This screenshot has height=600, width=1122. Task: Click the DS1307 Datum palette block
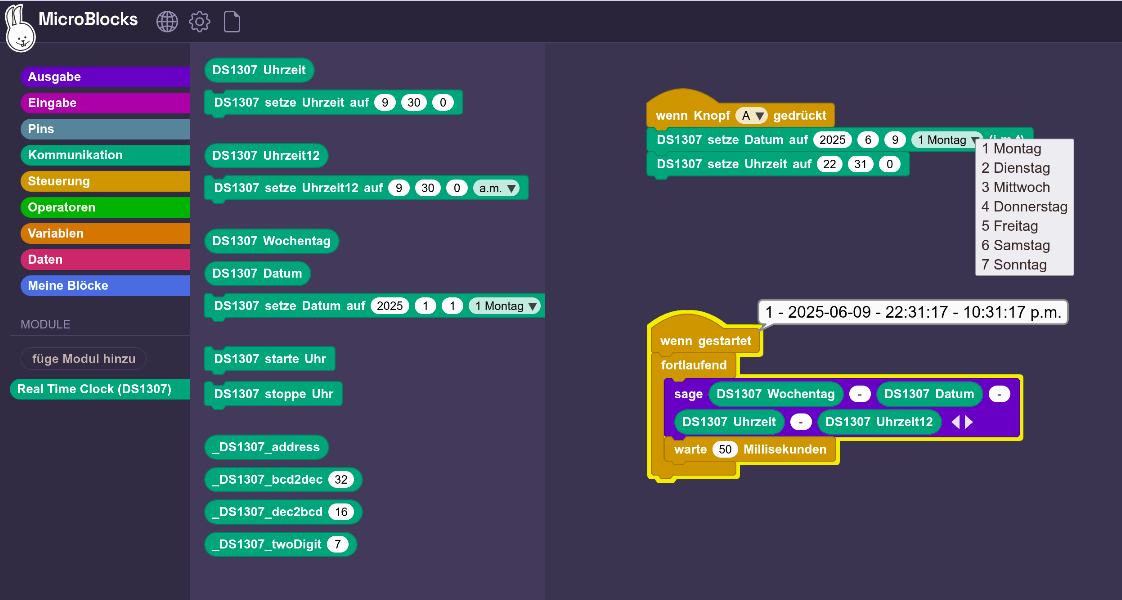point(257,273)
